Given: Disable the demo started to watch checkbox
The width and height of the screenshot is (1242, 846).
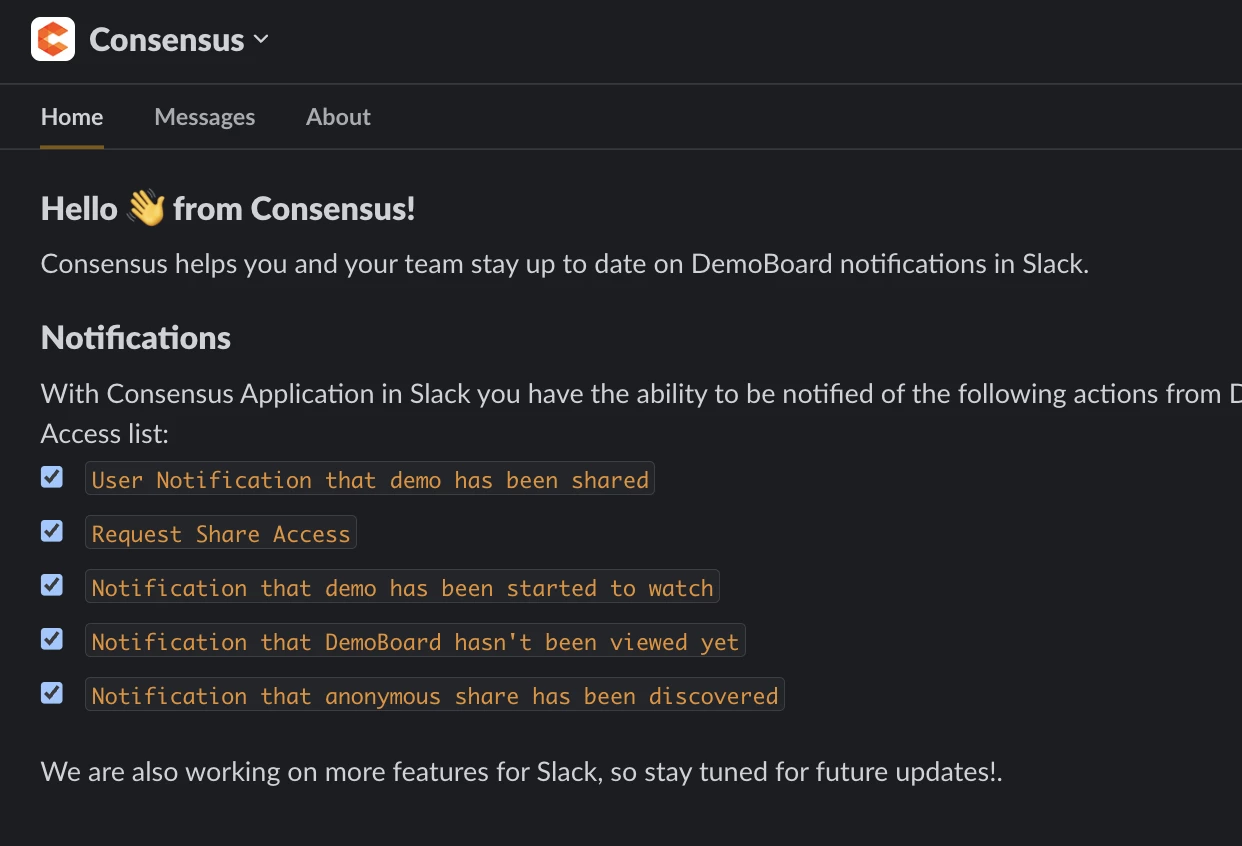Looking at the screenshot, I should coord(52,585).
